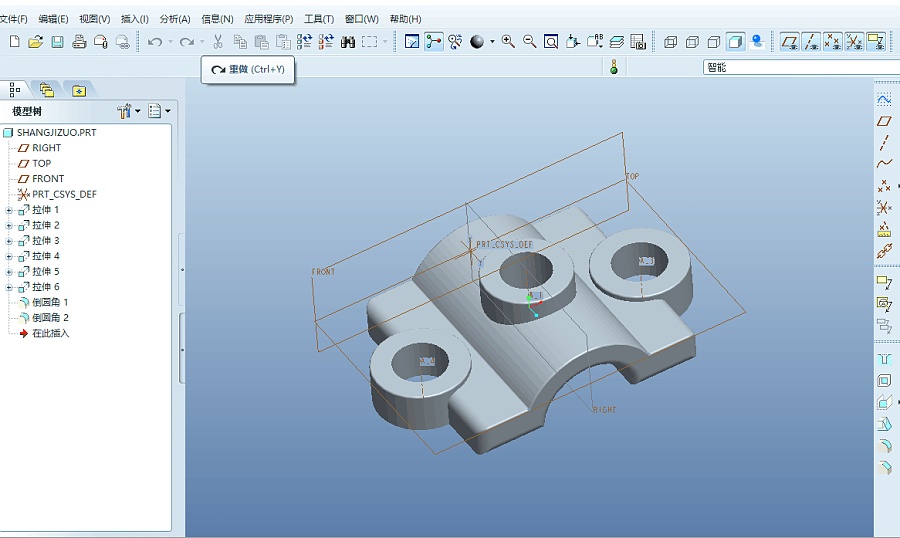
Task: Toggle the Spin Center icon
Action: coord(434,41)
